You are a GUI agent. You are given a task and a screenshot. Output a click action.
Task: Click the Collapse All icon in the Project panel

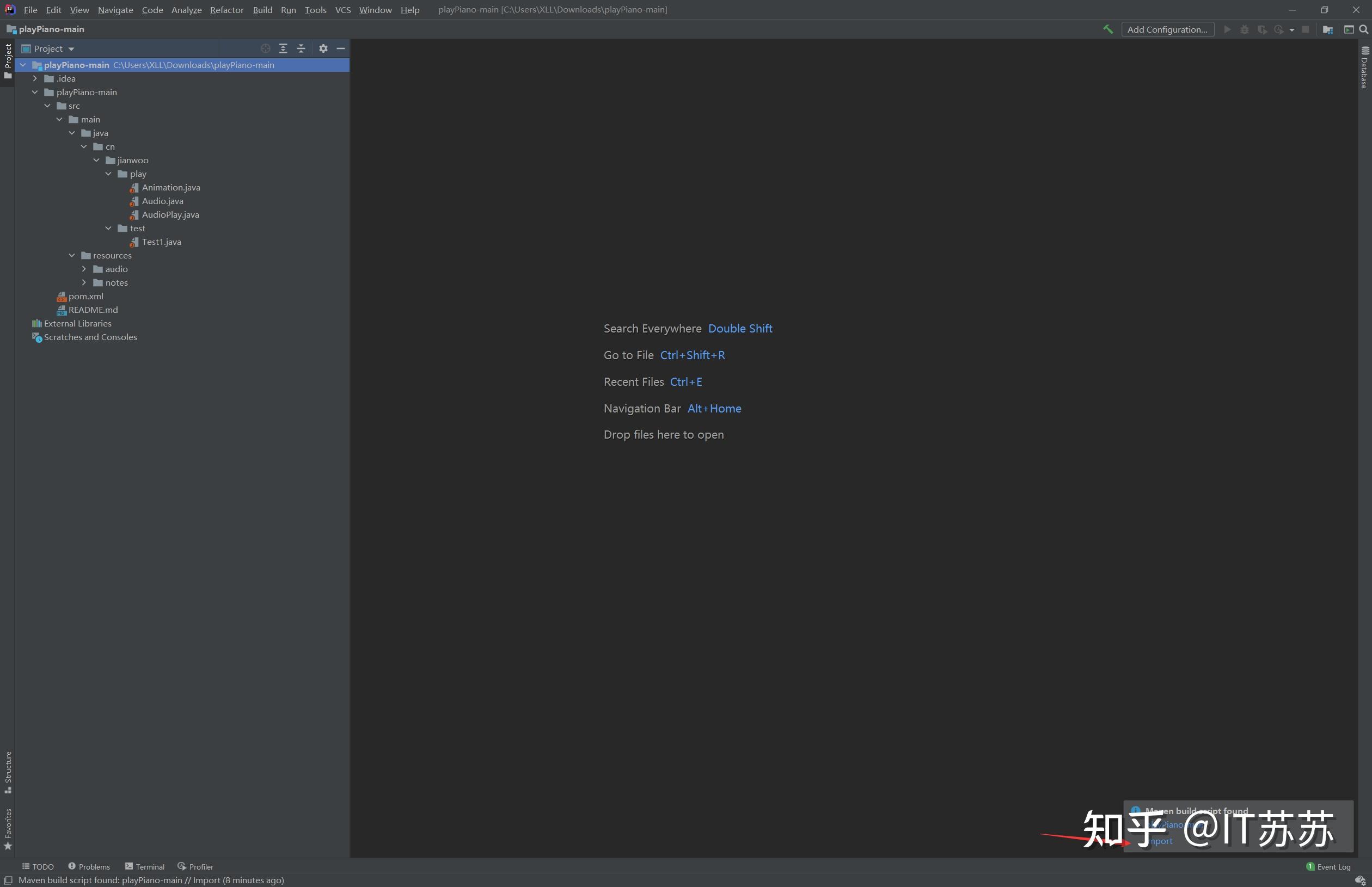pos(301,48)
